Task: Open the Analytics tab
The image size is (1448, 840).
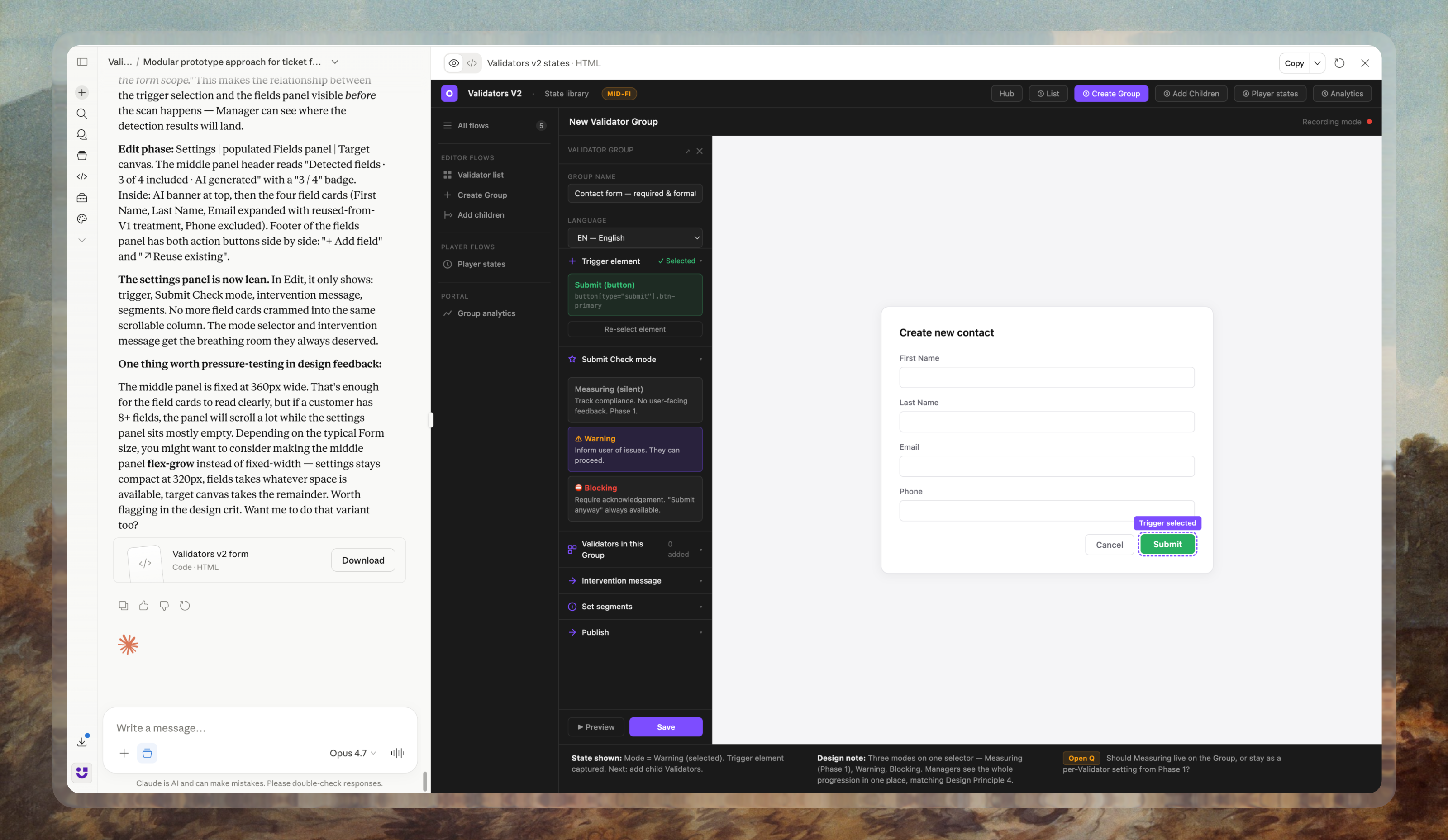Action: pyautogui.click(x=1342, y=94)
